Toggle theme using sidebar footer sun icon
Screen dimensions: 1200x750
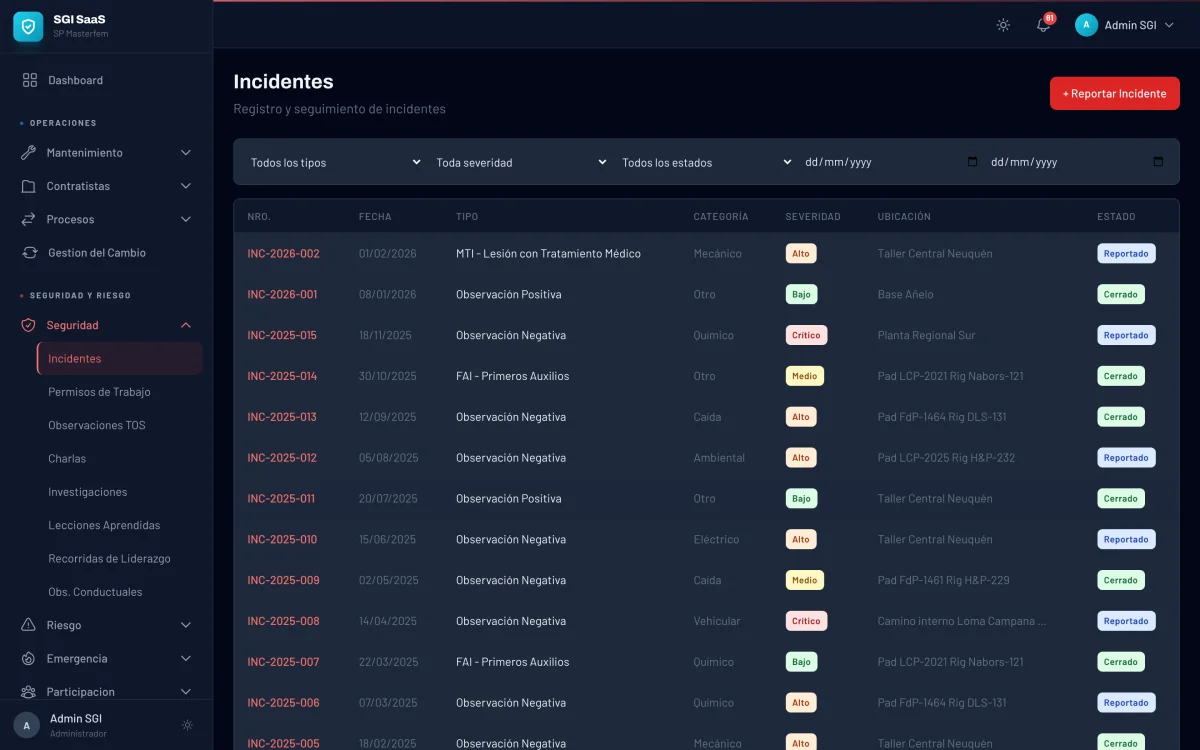pyautogui.click(x=187, y=725)
